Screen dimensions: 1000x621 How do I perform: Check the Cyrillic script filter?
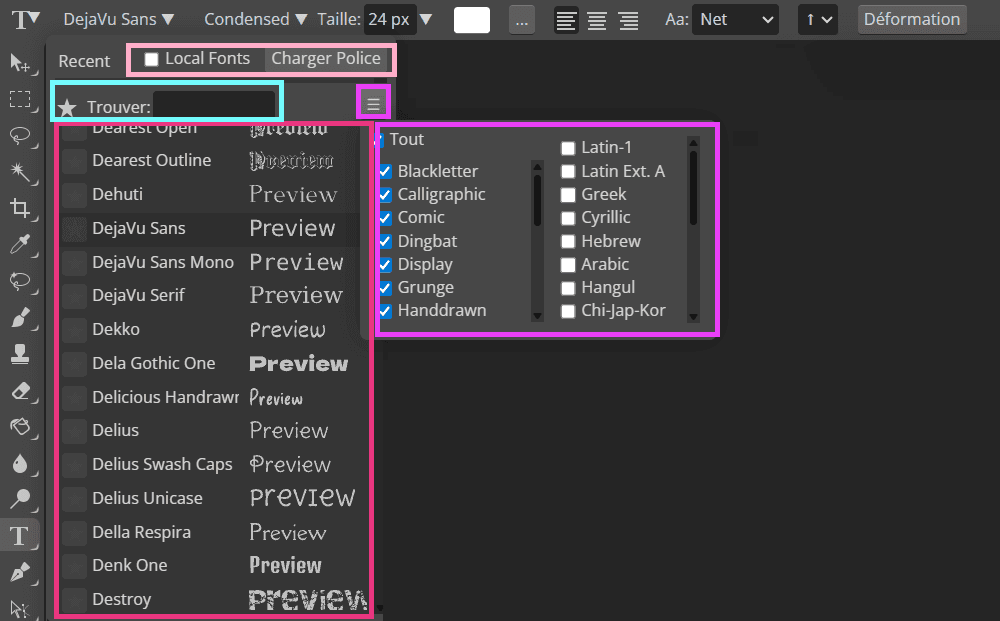point(568,218)
